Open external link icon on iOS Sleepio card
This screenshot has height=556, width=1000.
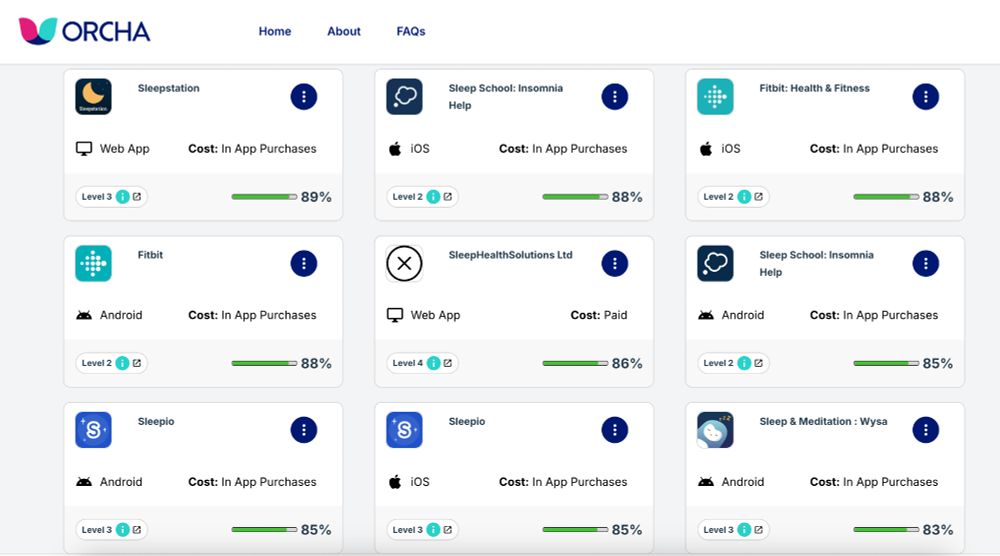click(448, 529)
